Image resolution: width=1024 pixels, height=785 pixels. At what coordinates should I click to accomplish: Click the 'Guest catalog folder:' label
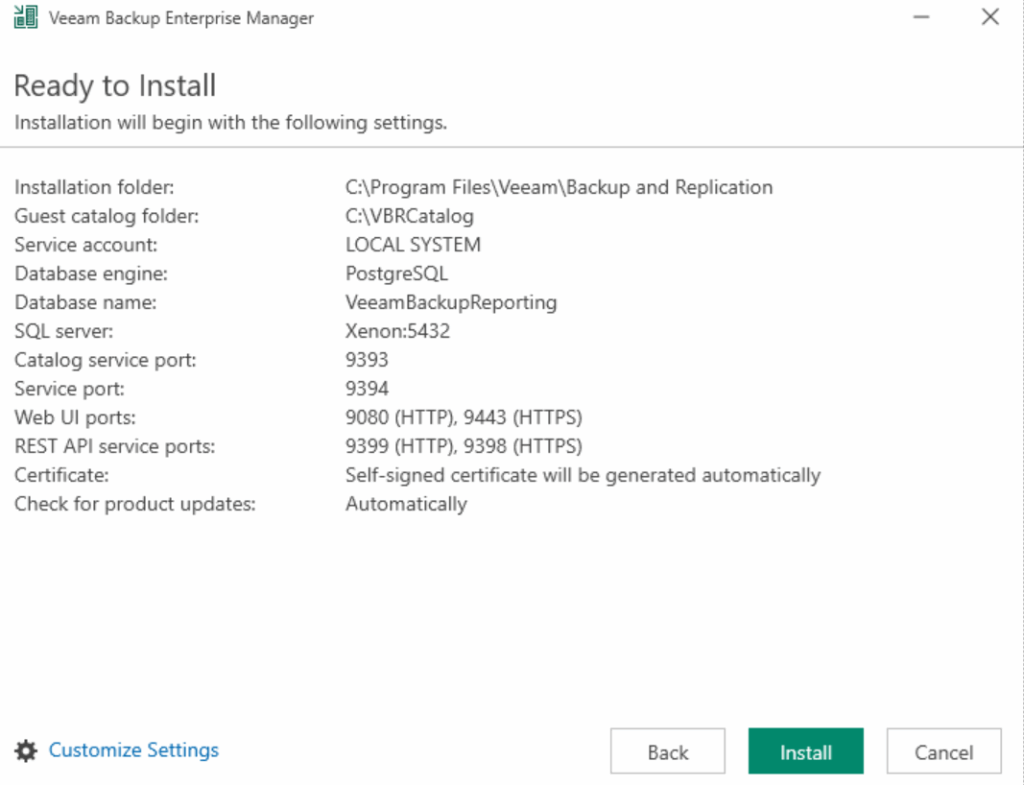click(106, 216)
